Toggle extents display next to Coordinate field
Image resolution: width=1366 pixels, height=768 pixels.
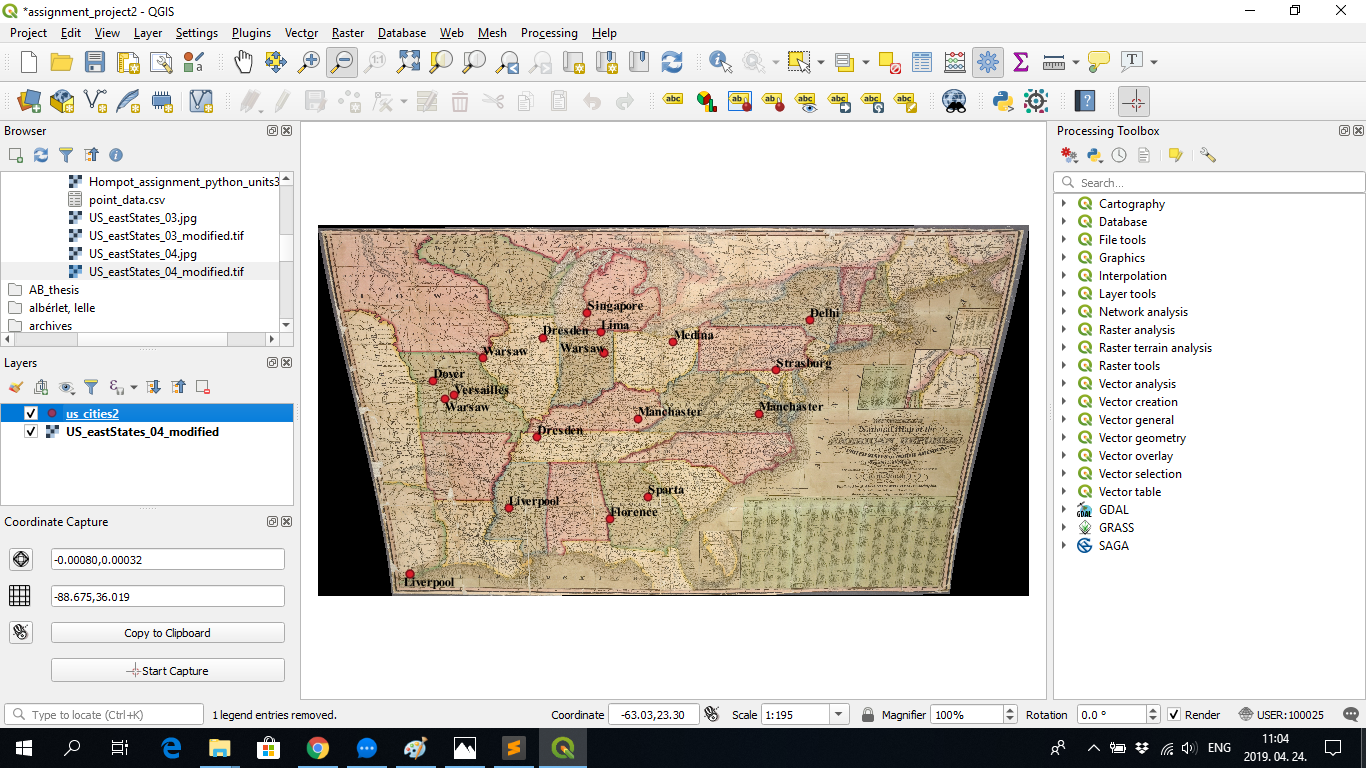pyautogui.click(x=712, y=715)
